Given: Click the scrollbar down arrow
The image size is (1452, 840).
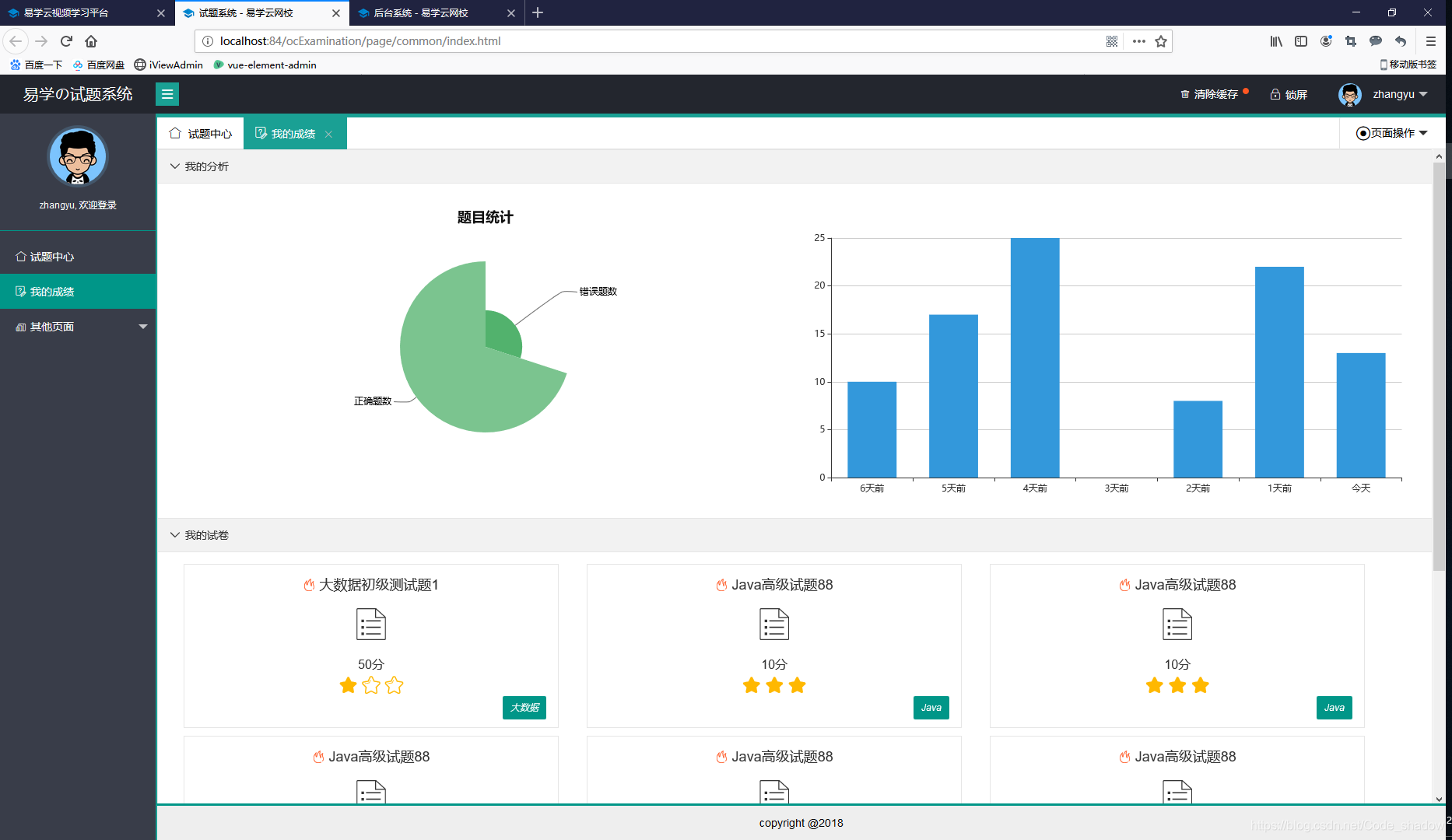Looking at the screenshot, I should tap(1439, 799).
